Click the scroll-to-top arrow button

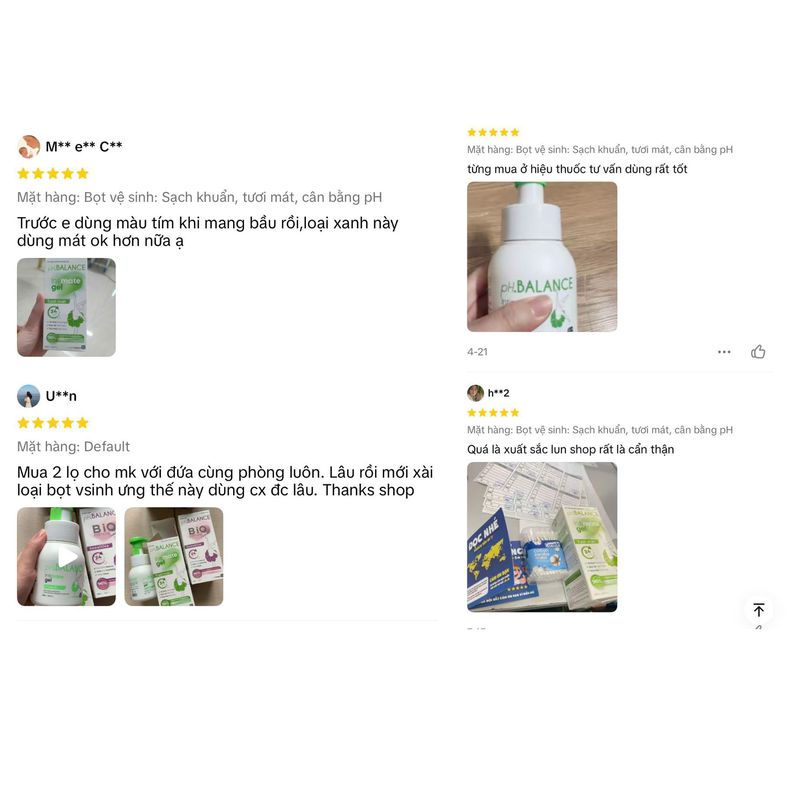[759, 610]
